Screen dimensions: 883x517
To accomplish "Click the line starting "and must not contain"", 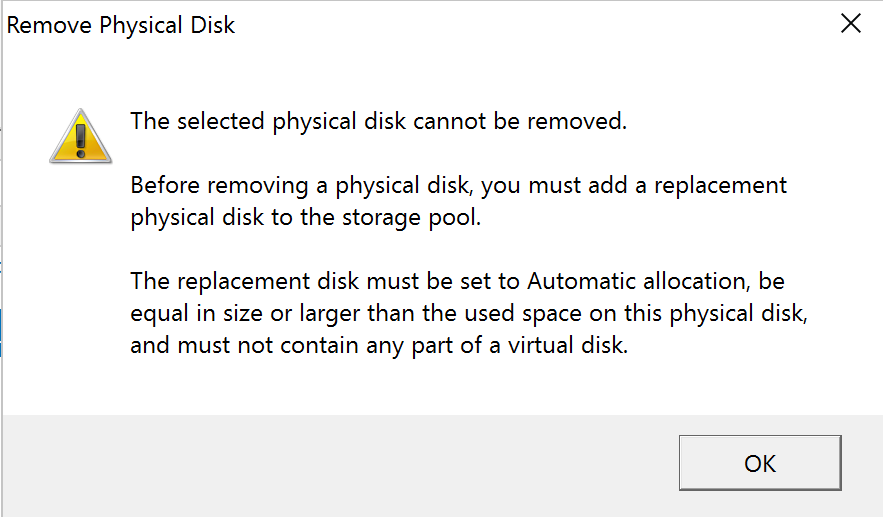I will (x=379, y=345).
